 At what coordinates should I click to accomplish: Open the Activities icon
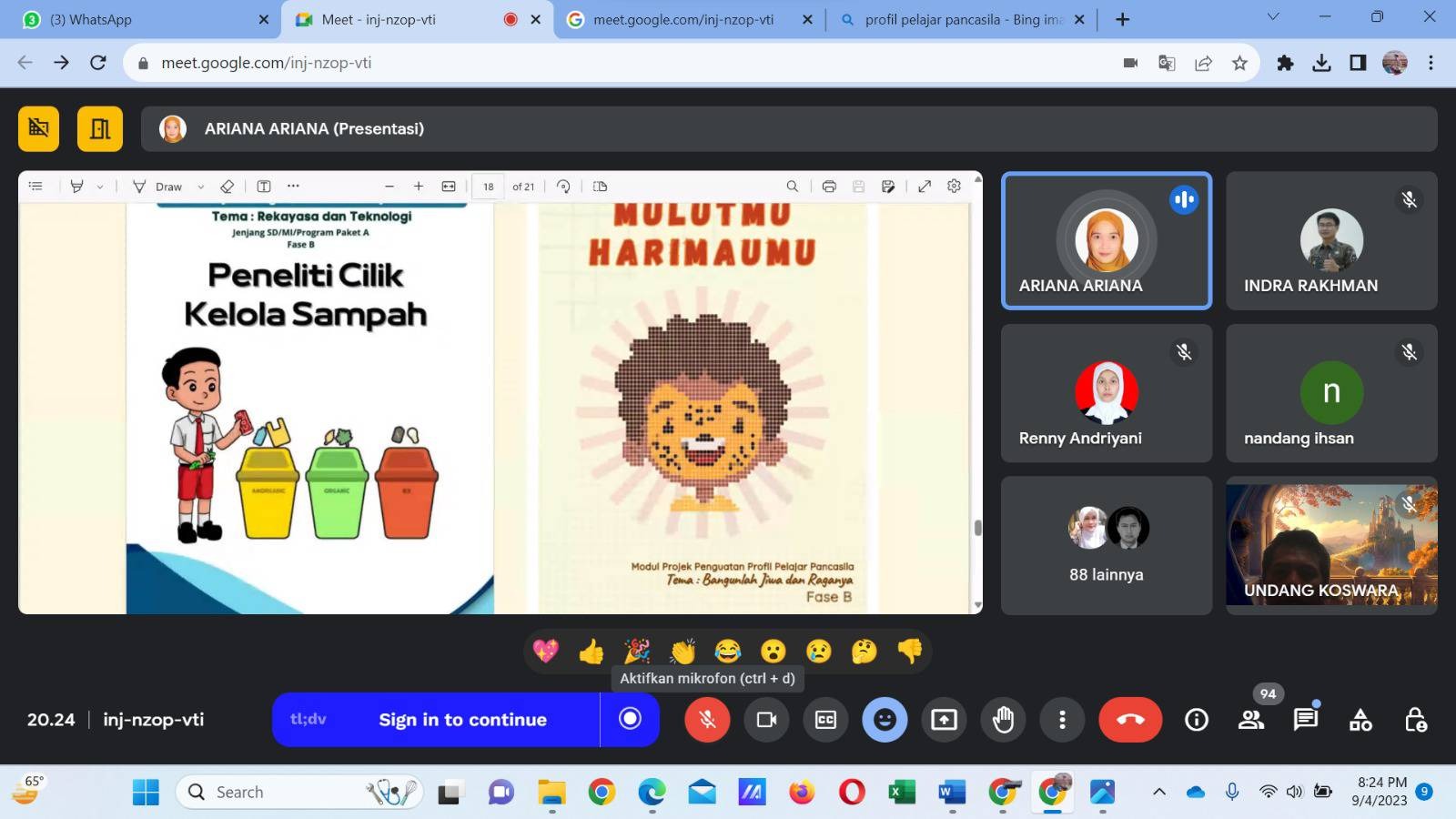tap(1360, 720)
